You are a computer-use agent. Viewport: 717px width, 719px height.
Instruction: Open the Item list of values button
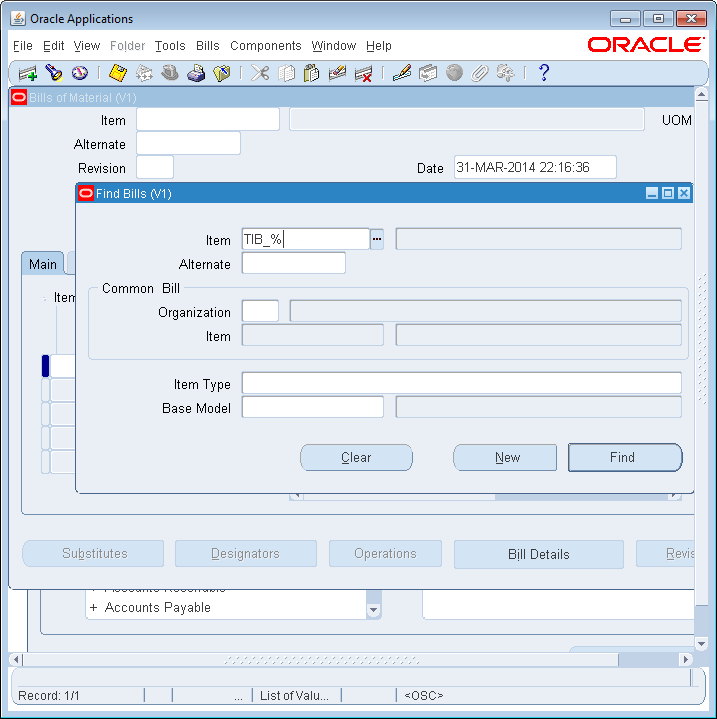pyautogui.click(x=377, y=239)
